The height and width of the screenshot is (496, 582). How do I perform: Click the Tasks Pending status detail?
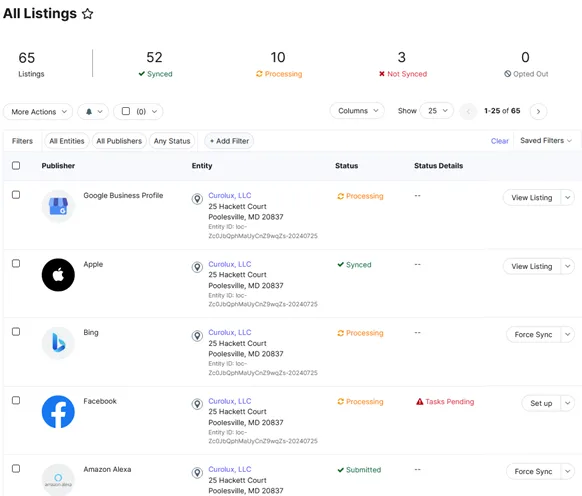(445, 402)
